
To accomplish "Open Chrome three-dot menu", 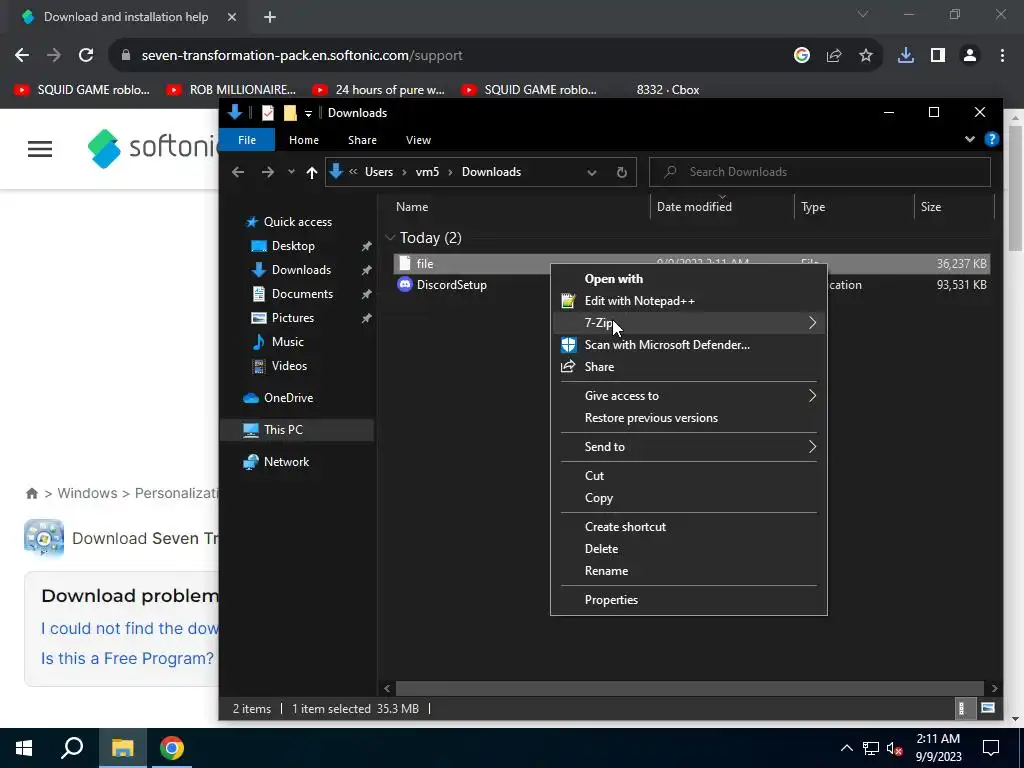I will (x=1002, y=56).
